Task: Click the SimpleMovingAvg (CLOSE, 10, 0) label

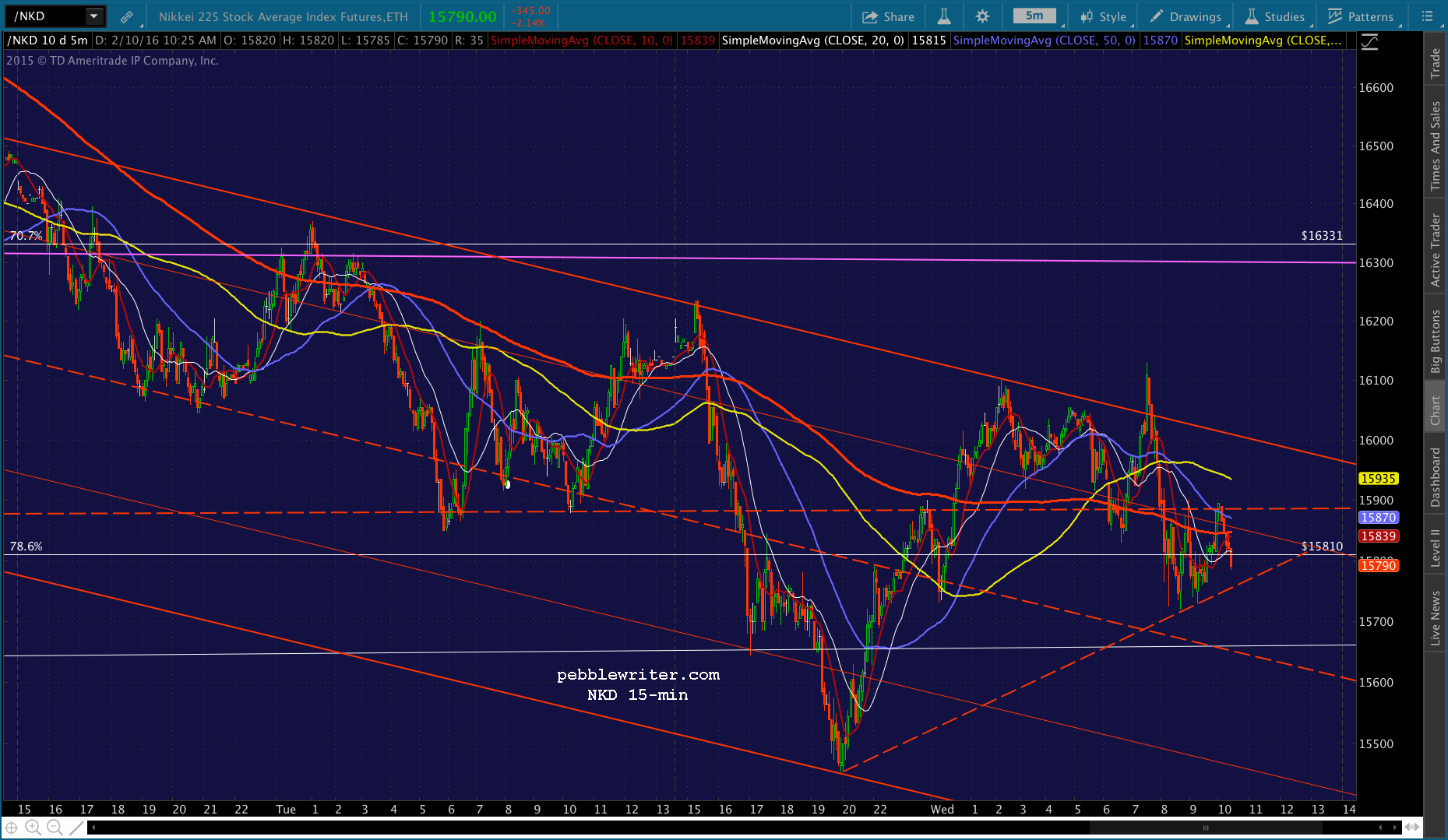Action: tap(582, 40)
